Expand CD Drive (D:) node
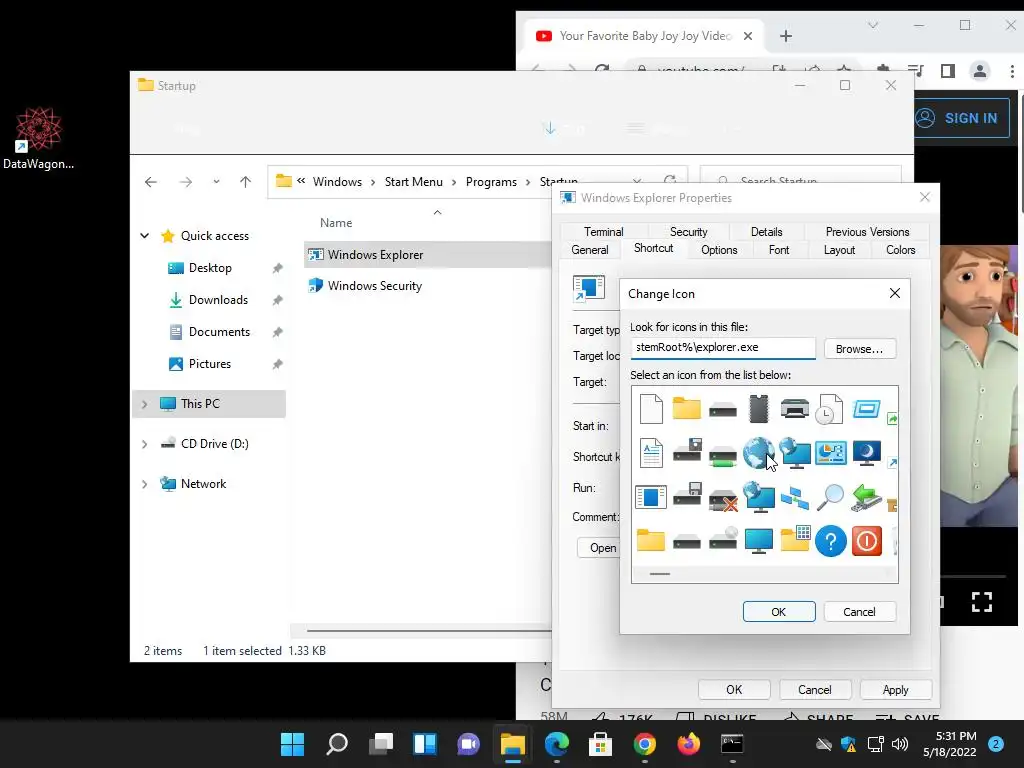This screenshot has height=768, width=1024. tap(144, 444)
